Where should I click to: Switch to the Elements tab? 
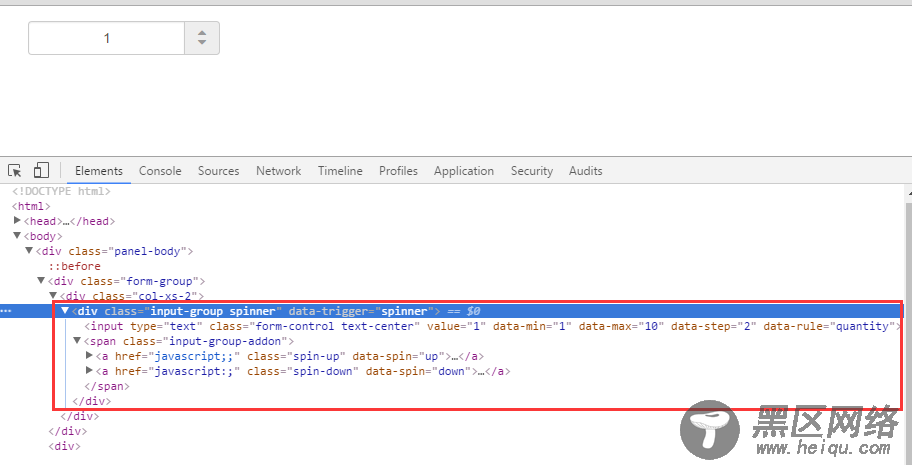point(99,171)
